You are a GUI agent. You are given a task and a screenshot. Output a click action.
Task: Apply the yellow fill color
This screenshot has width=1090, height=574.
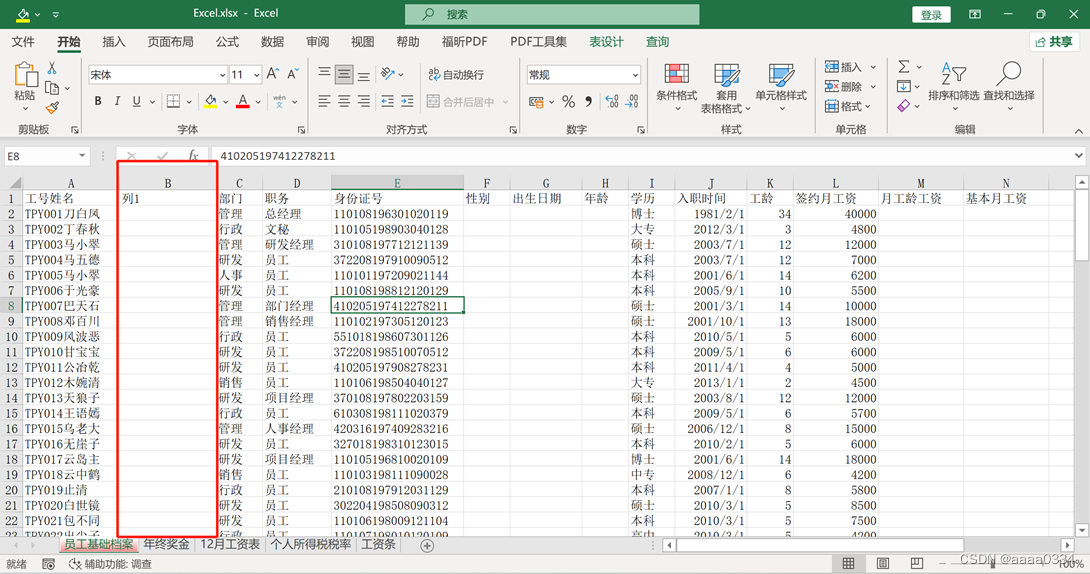click(x=211, y=101)
